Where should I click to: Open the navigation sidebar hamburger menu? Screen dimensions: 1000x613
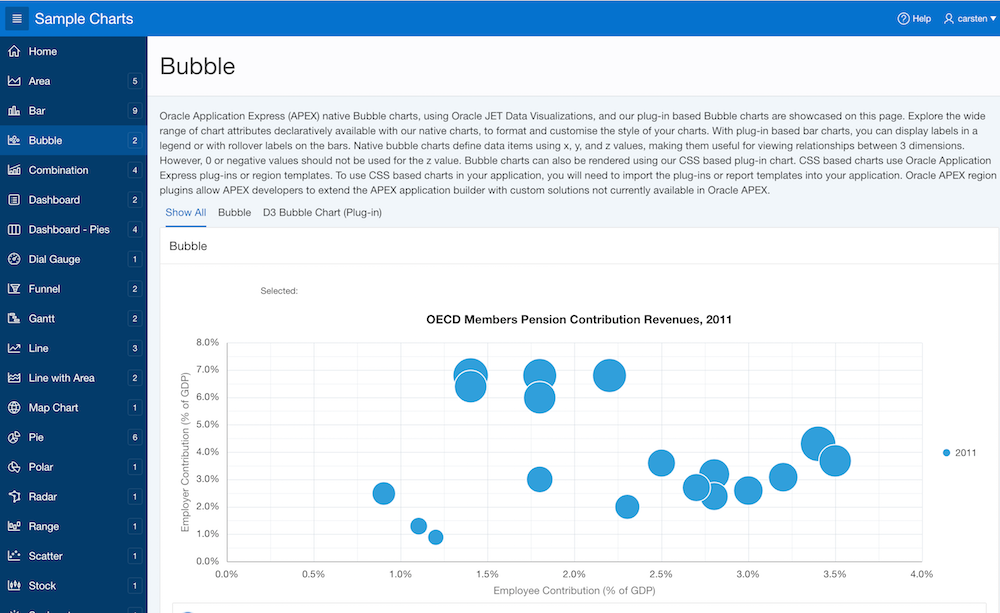pos(15,17)
